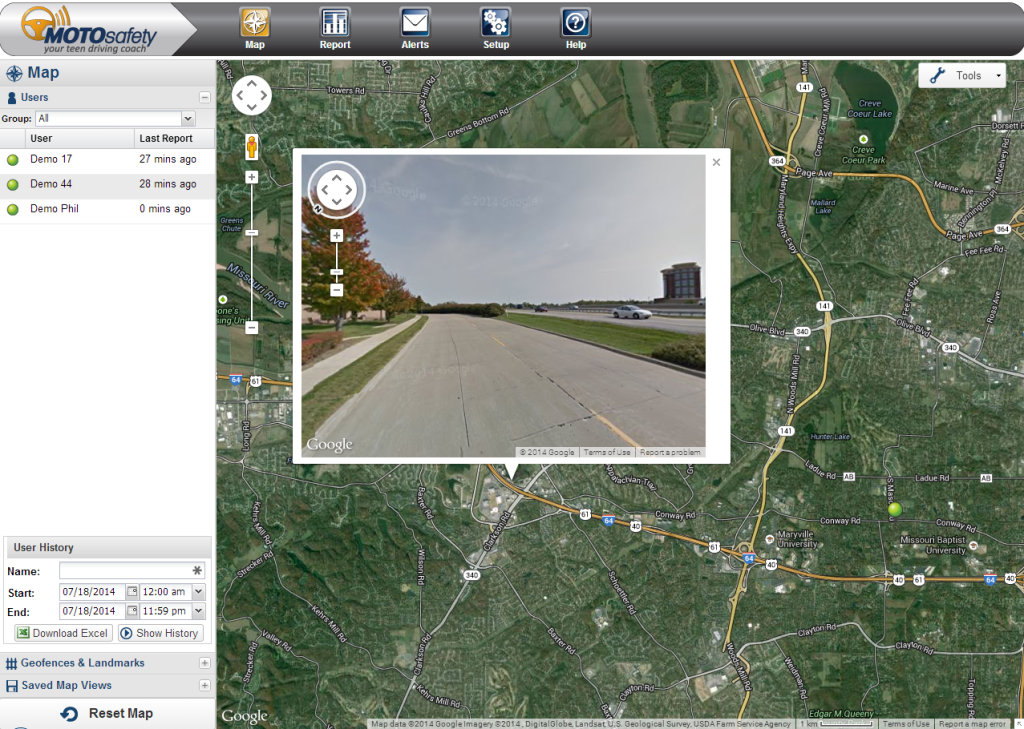
Task: Click the Street View compass rotation control
Action: (337, 189)
